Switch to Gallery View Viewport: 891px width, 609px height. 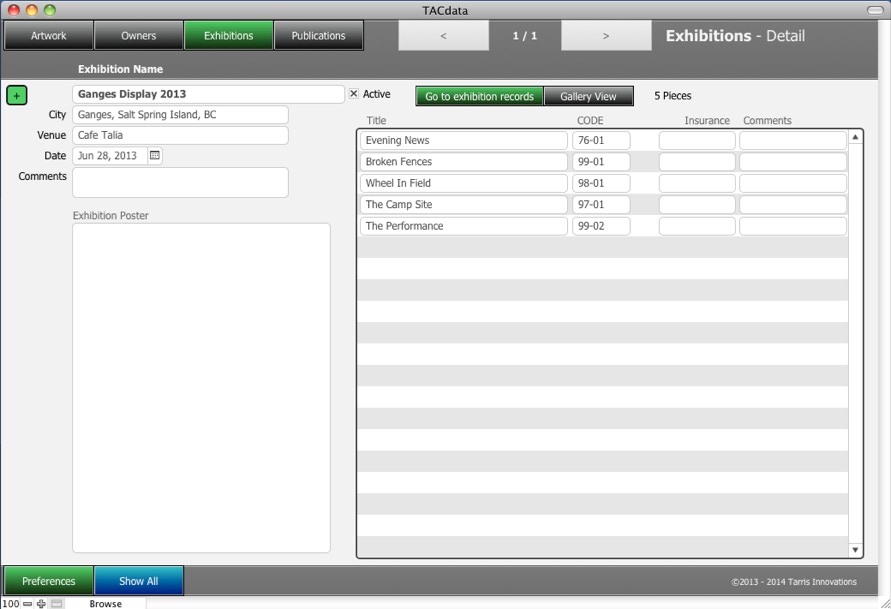coord(588,96)
